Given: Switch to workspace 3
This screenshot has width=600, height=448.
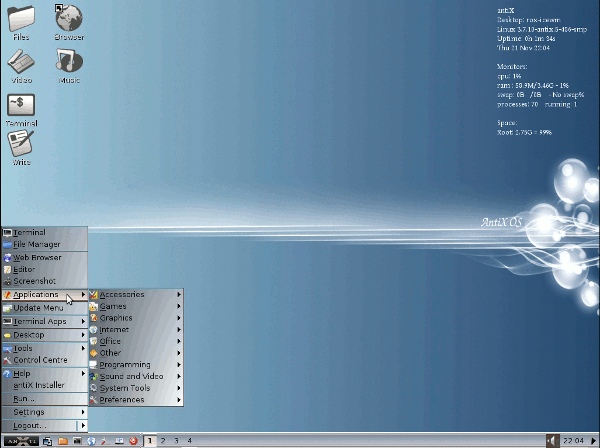Looking at the screenshot, I should [176, 441].
